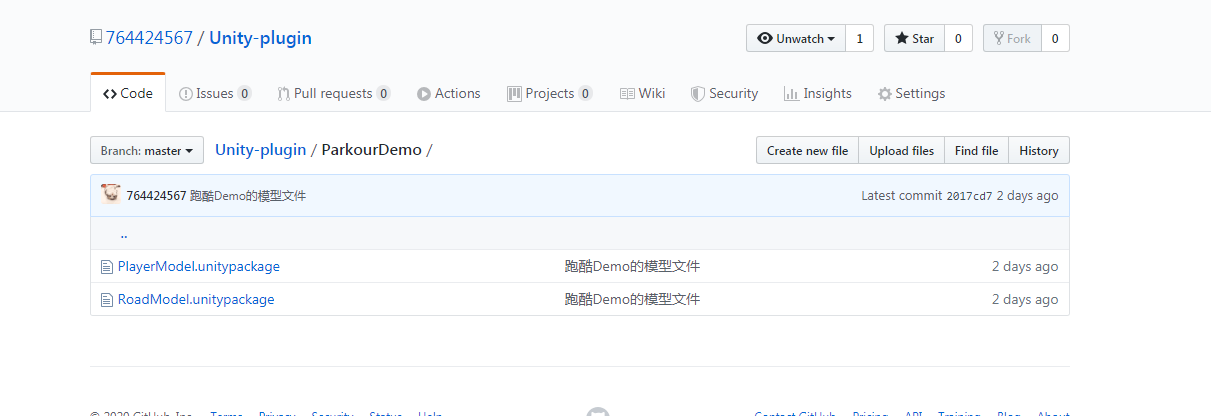View watchers count 1 next to Unwatch

859,38
